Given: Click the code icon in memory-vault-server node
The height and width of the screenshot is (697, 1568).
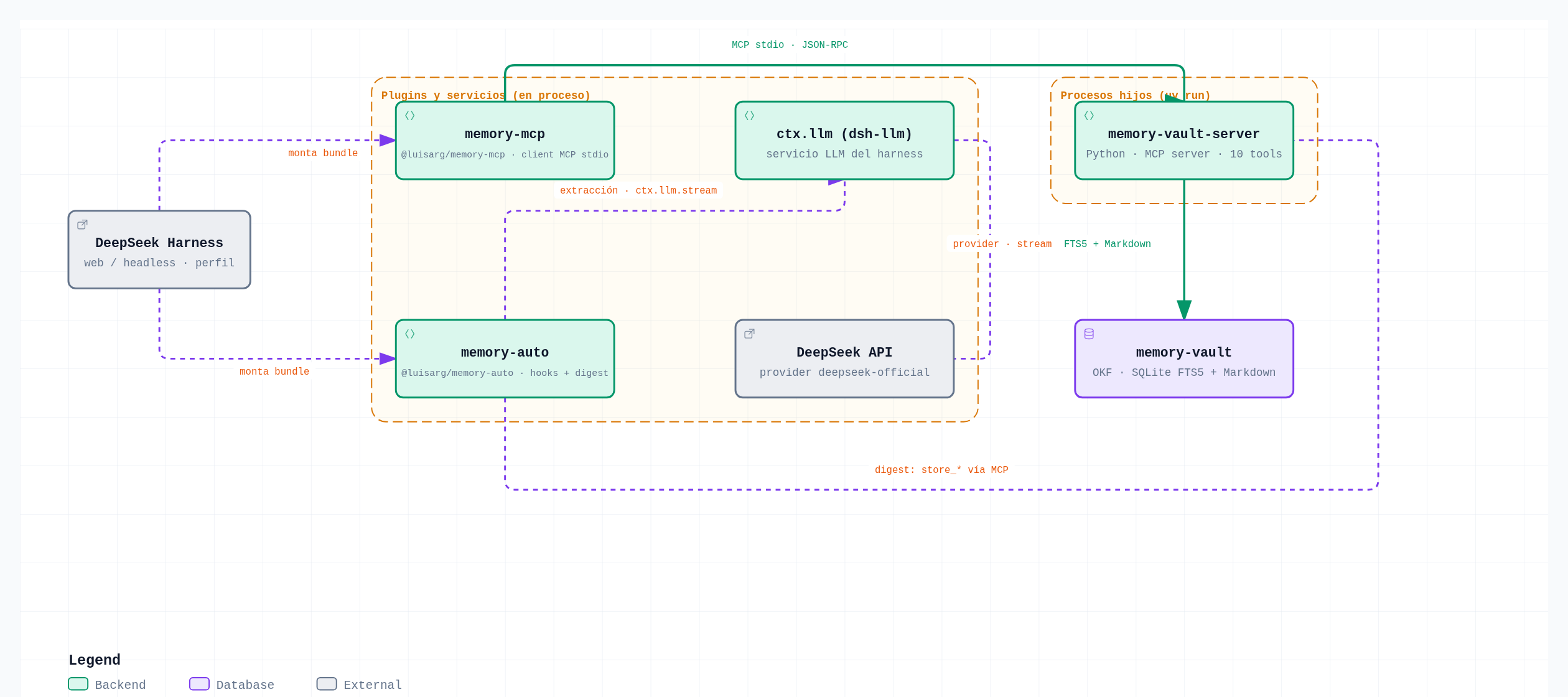Looking at the screenshot, I should pos(1089,116).
